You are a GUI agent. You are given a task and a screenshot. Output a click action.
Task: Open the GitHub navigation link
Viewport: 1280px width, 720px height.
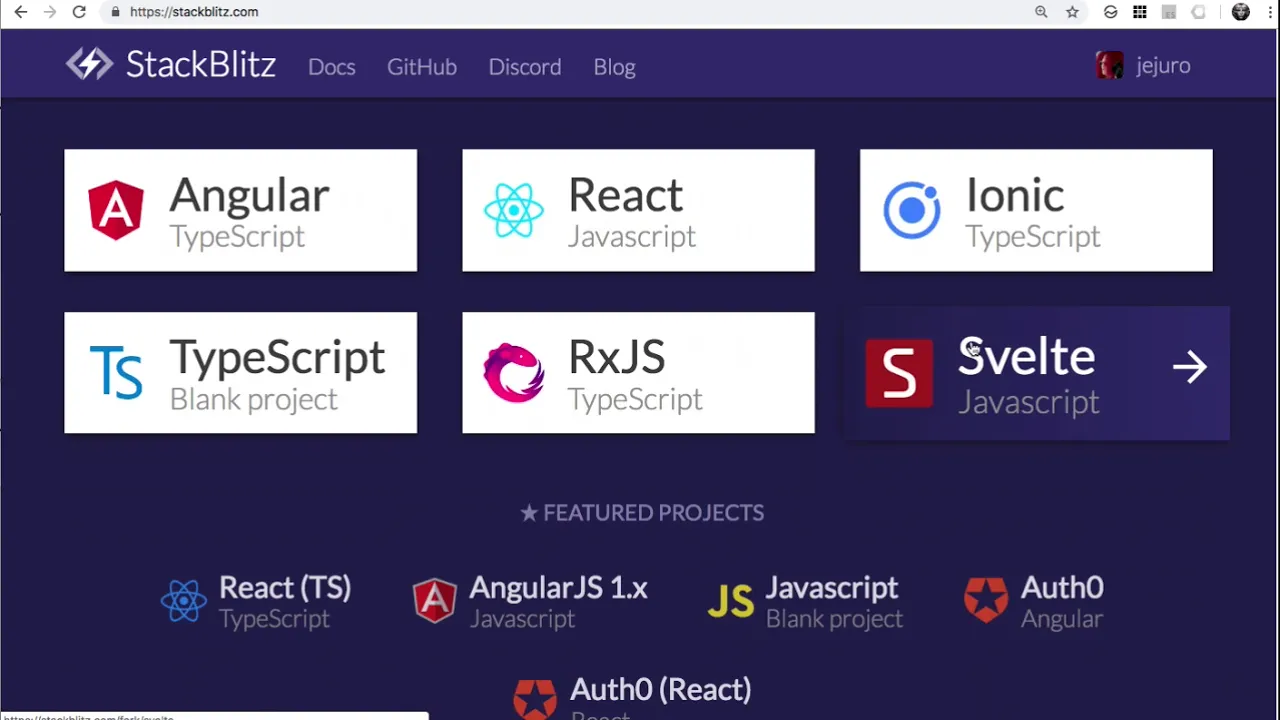[x=422, y=67]
